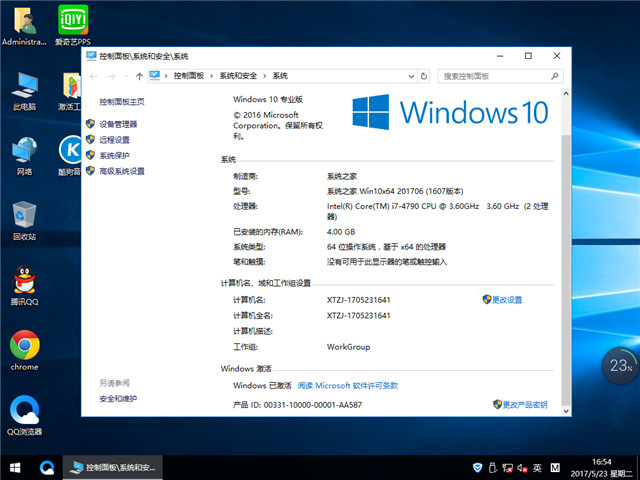
Task: Launch QQ Browser (QQ浏览器) desktop icon
Action: point(24,415)
